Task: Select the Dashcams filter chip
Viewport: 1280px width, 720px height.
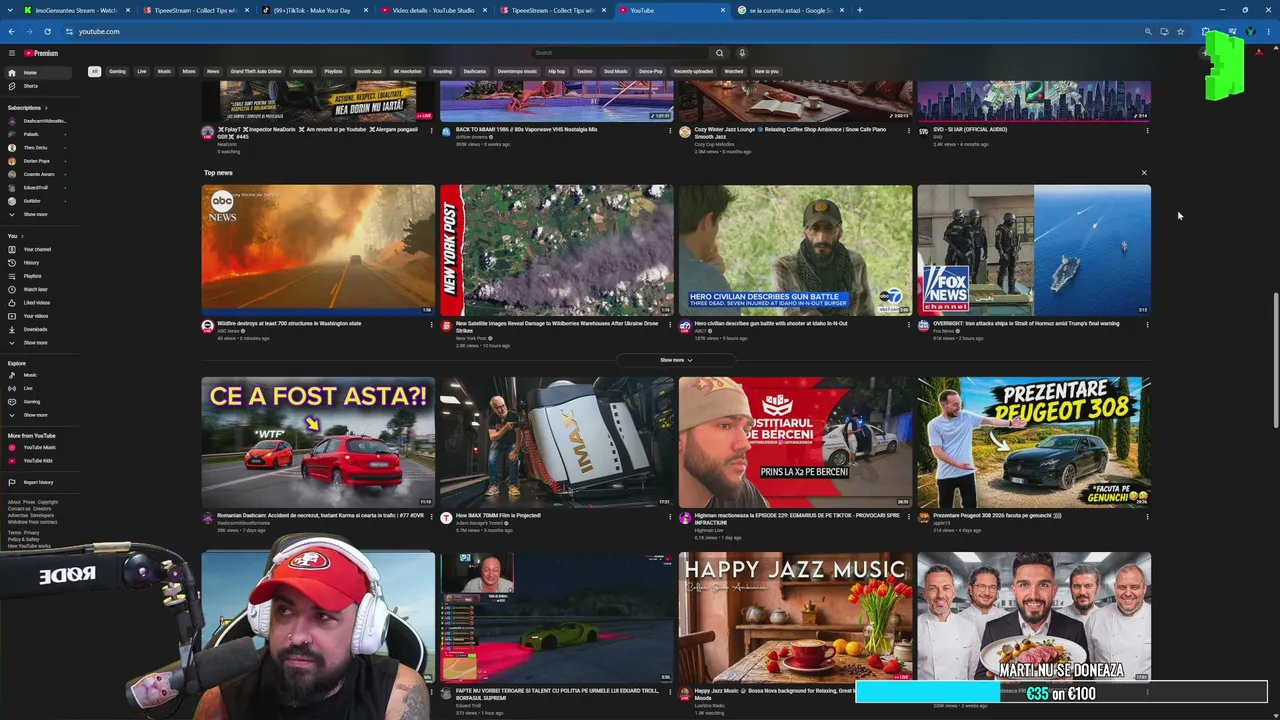Action: 474,71
